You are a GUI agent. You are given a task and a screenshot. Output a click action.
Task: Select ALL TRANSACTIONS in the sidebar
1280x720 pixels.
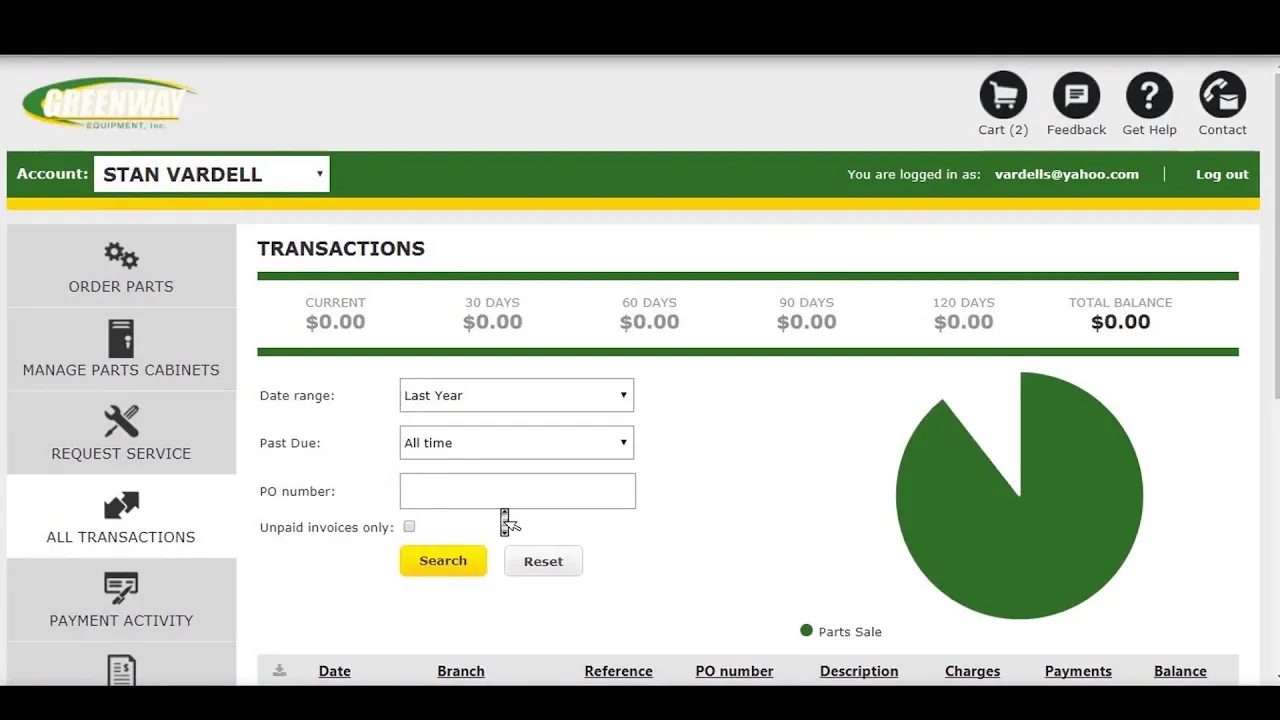coord(121,537)
